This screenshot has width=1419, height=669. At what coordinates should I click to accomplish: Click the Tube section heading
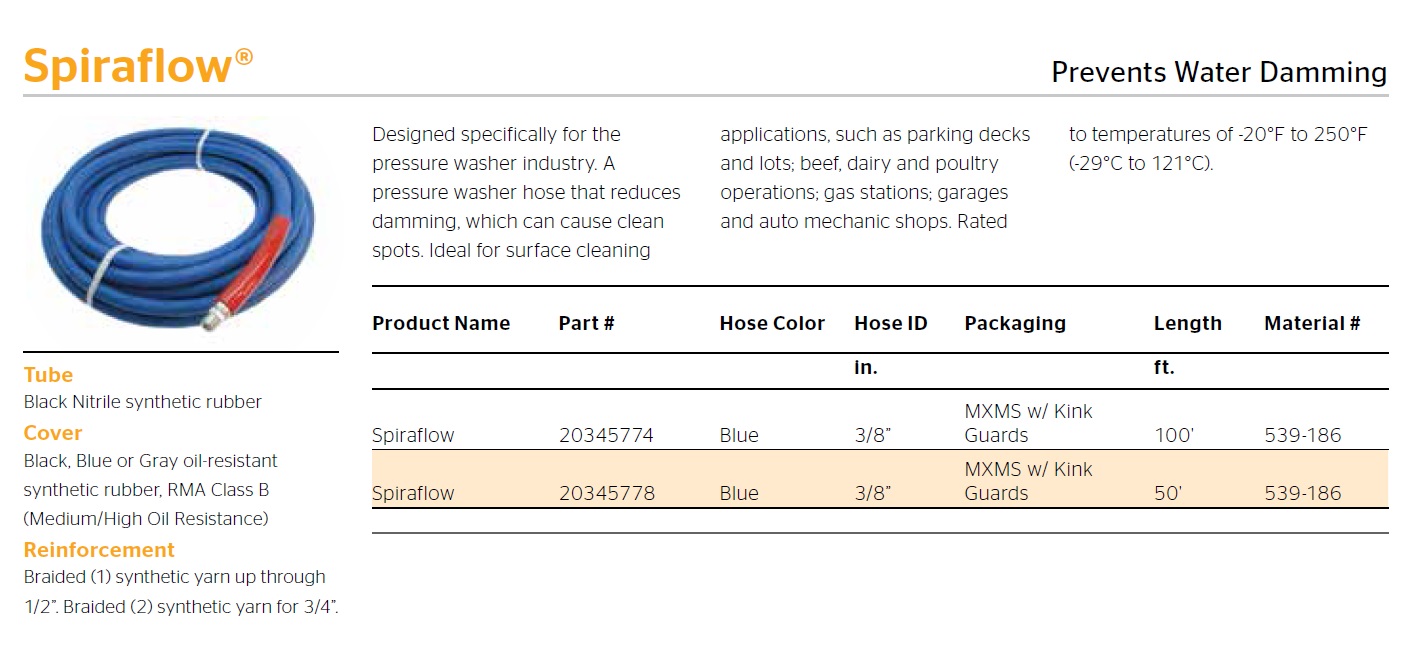[x=48, y=375]
